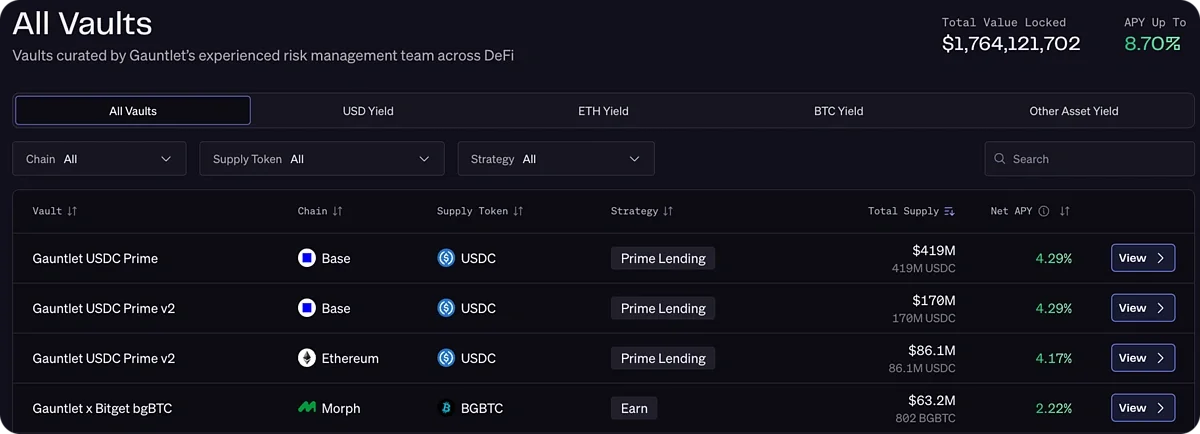1200x434 pixels.
Task: View the Gauntlet x Bitget bgBTC vault
Action: (x=1143, y=408)
